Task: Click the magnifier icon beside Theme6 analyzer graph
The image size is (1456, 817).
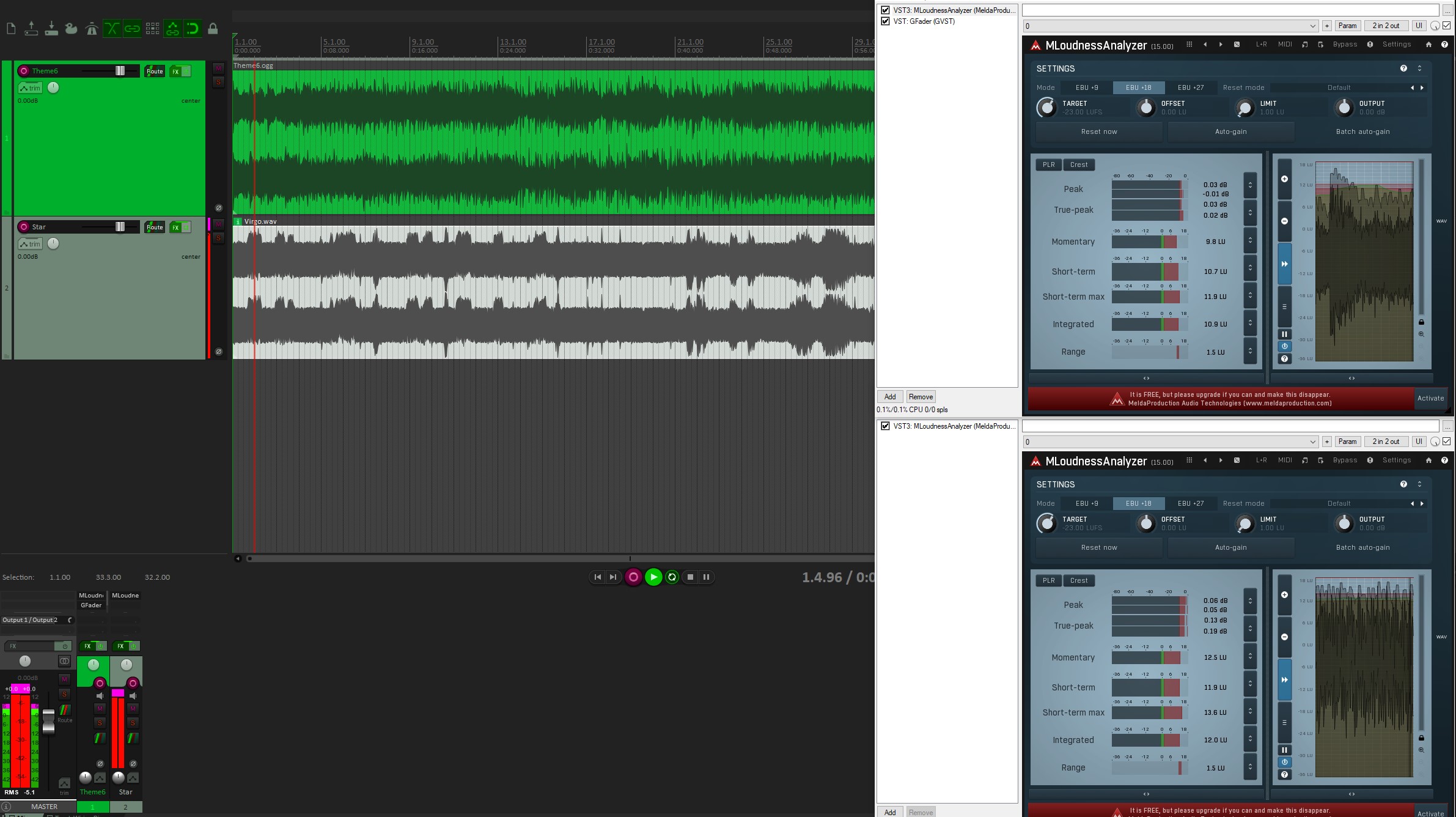Action: [1421, 335]
